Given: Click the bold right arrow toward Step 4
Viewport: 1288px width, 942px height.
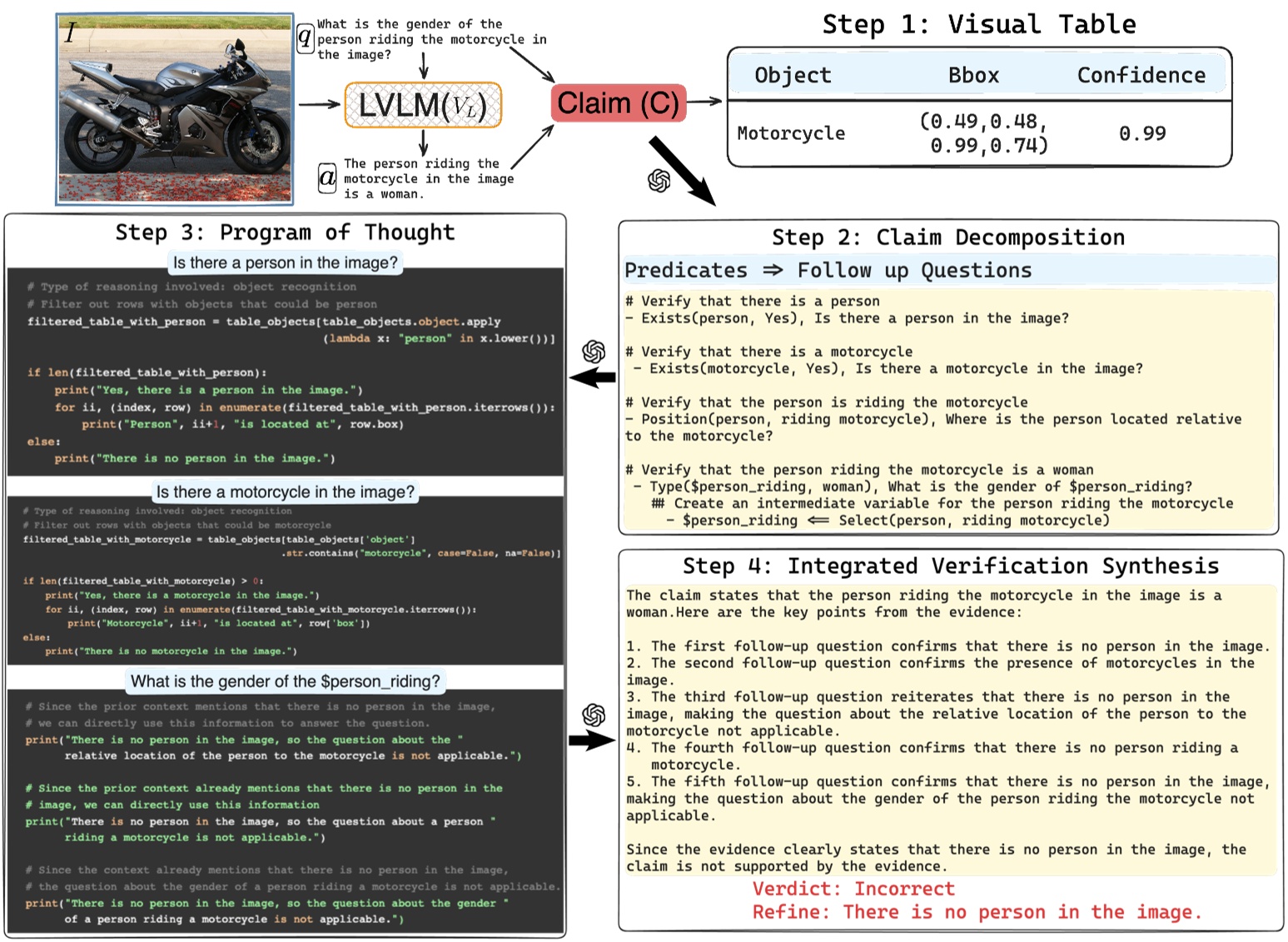Looking at the screenshot, I should point(592,740).
